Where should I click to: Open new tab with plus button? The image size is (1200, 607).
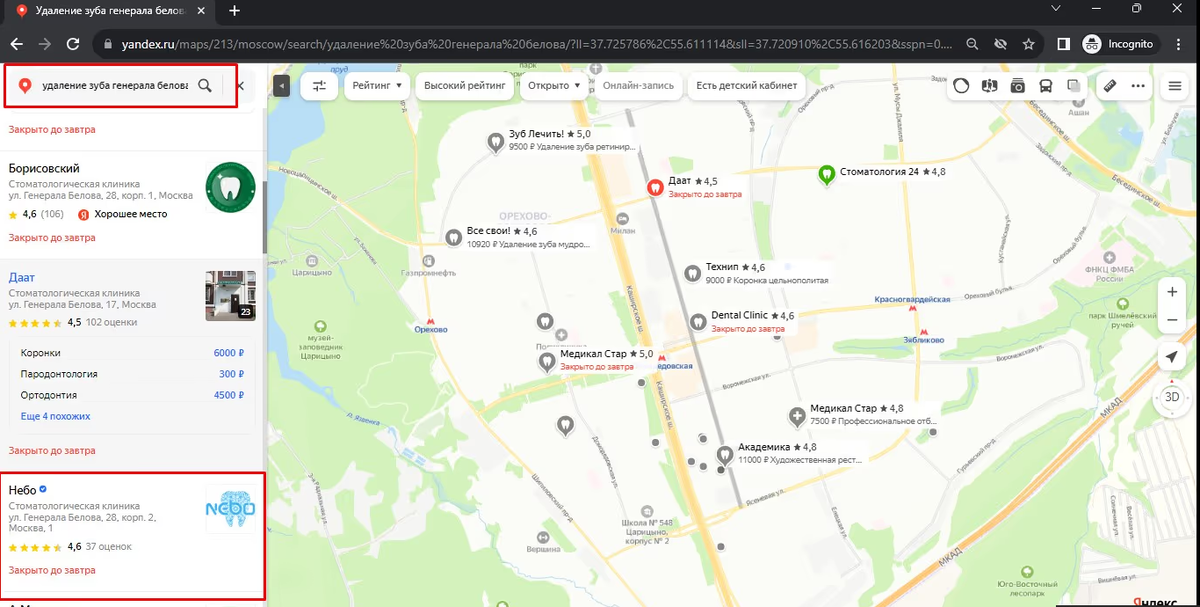pos(235,10)
